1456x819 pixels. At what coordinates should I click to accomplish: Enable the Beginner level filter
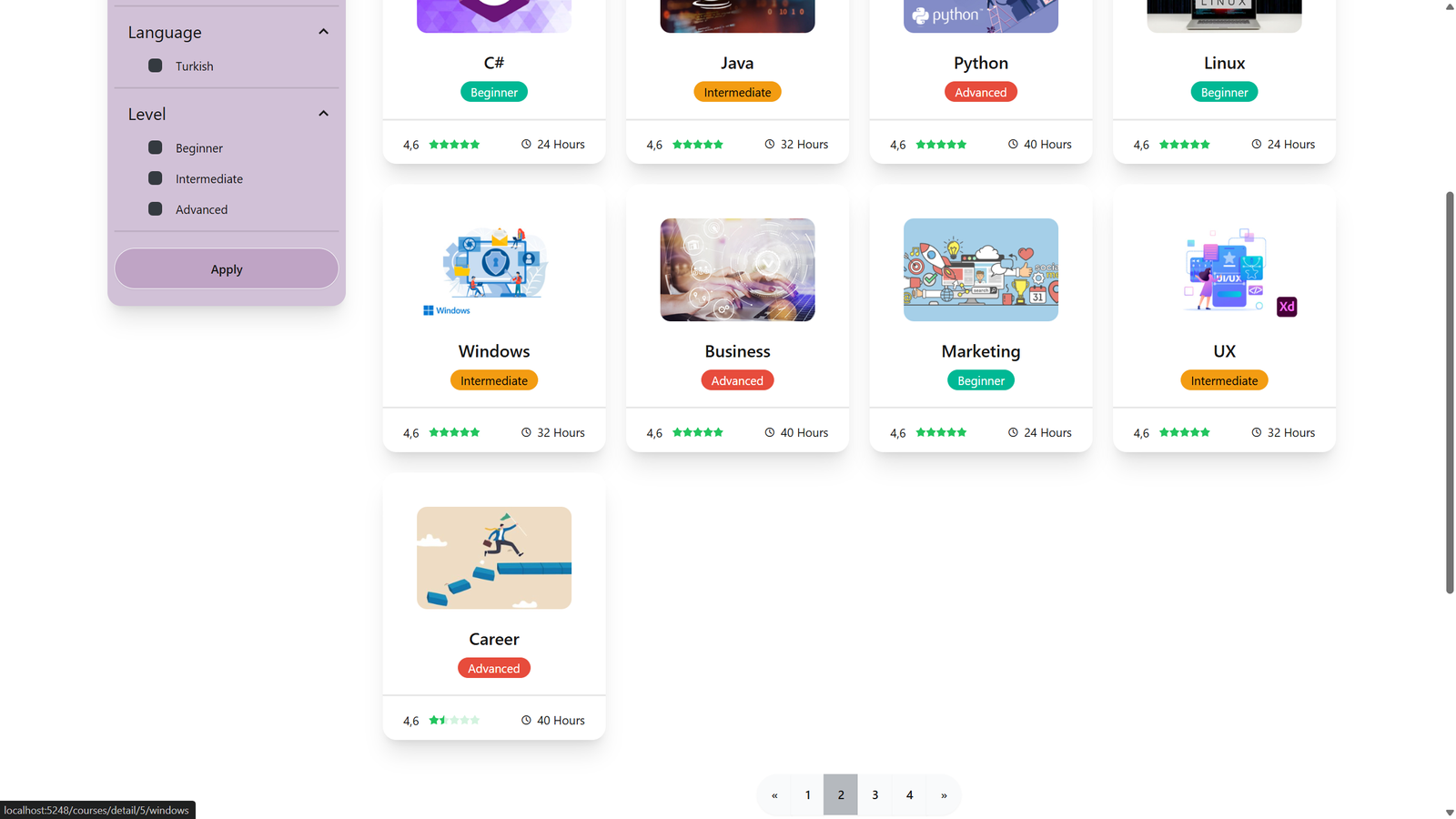tap(156, 147)
